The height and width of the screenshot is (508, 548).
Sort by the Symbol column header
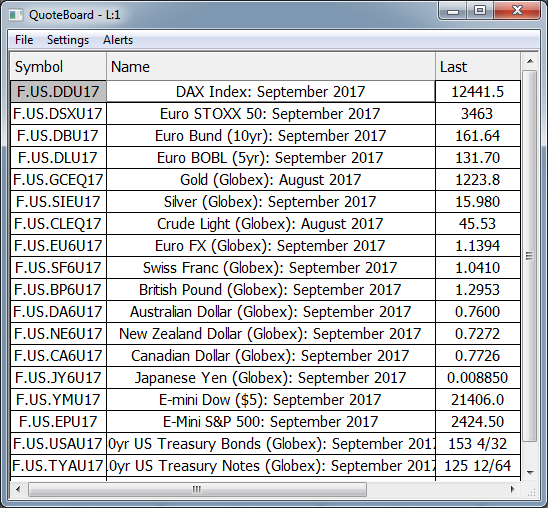tap(58, 67)
